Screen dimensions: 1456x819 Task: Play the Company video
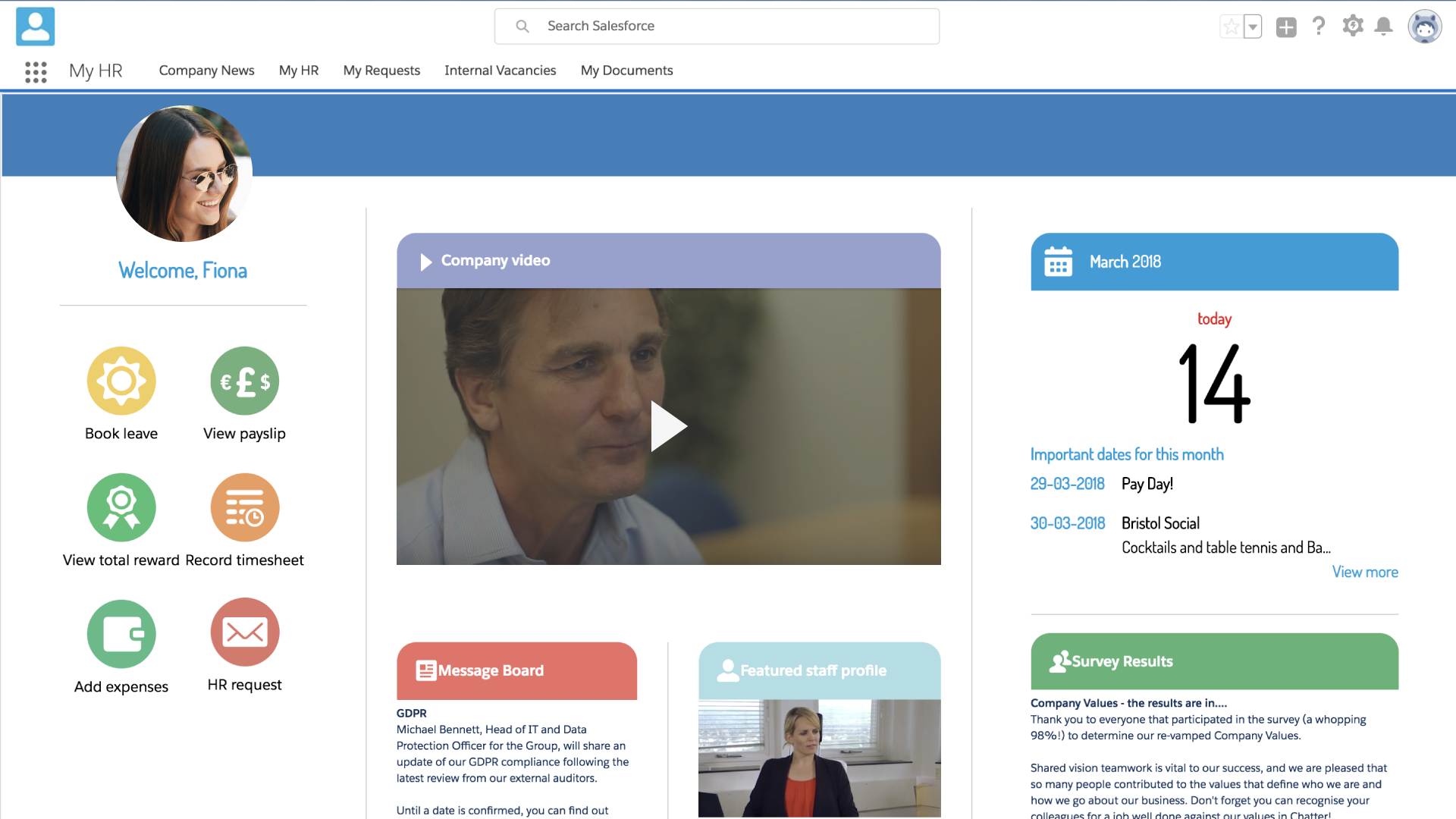(668, 426)
